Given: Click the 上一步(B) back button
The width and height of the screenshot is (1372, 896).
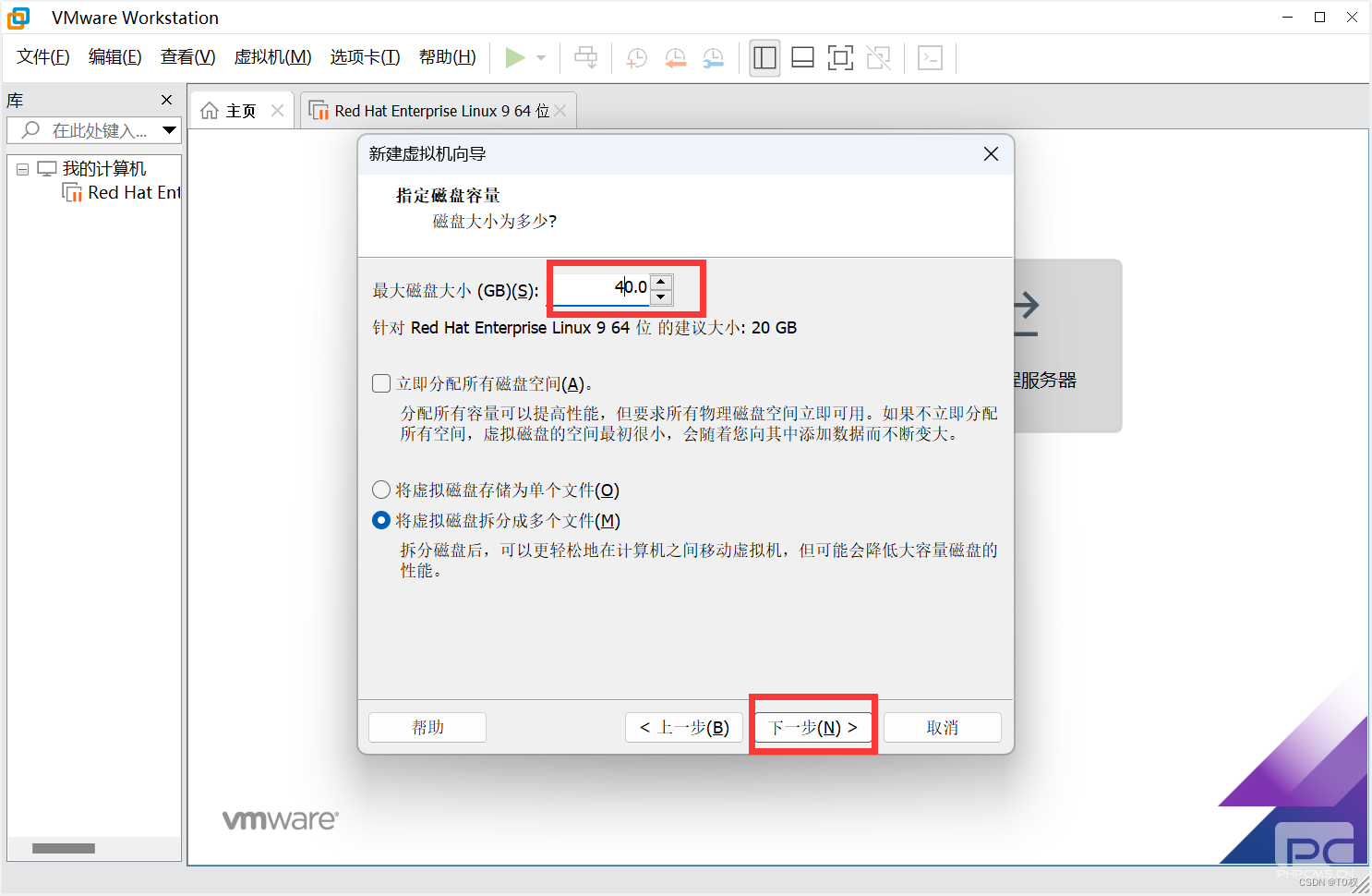Looking at the screenshot, I should [x=684, y=727].
